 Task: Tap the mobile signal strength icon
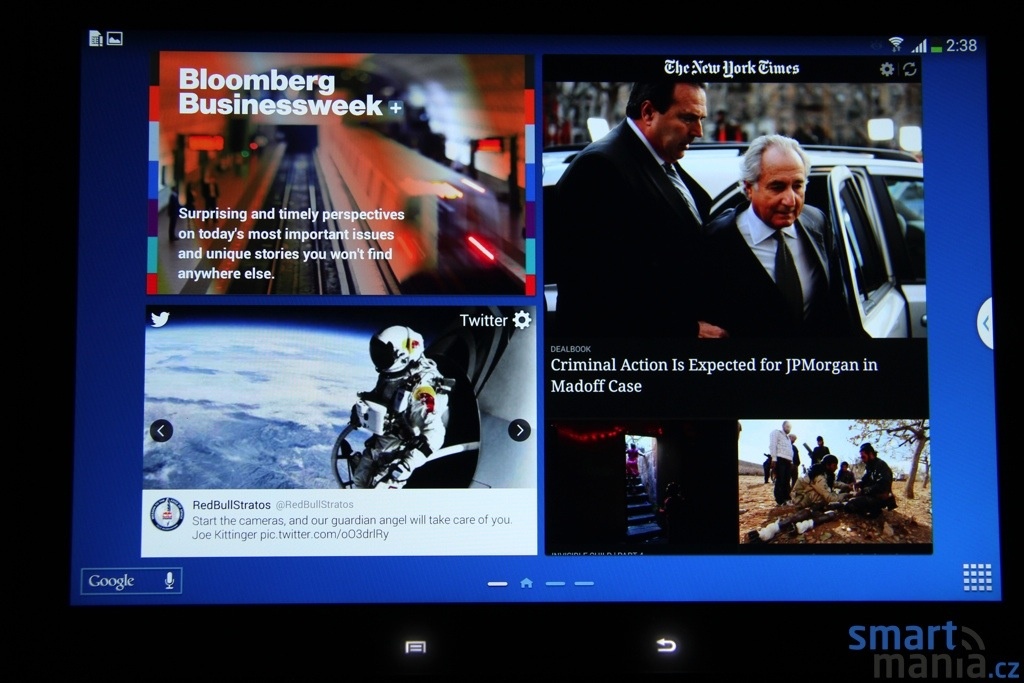point(919,45)
